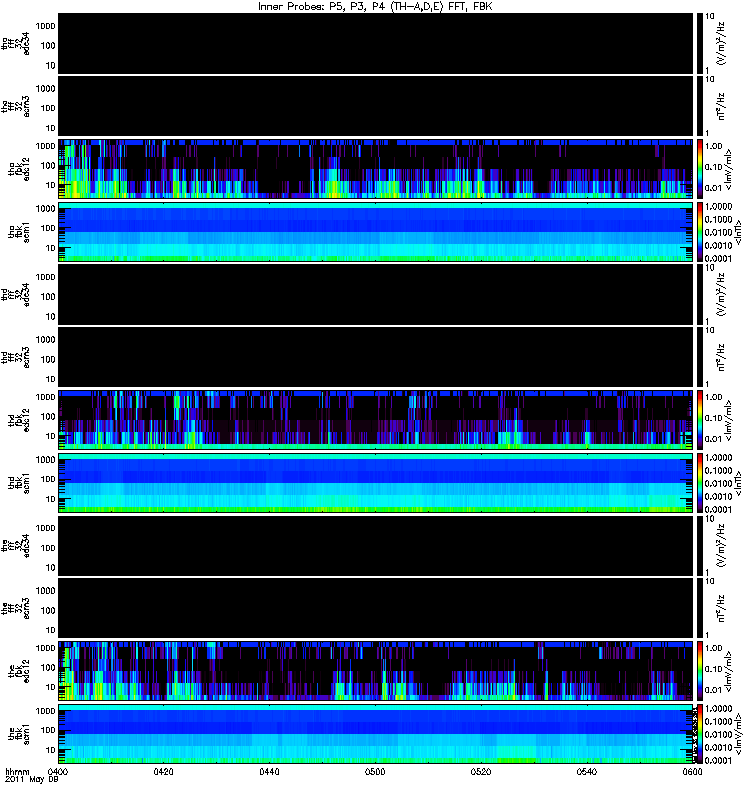Click the tha fff 32 scm3 spectrogram panel
This screenshot has height=800, width=750.
(x=376, y=107)
